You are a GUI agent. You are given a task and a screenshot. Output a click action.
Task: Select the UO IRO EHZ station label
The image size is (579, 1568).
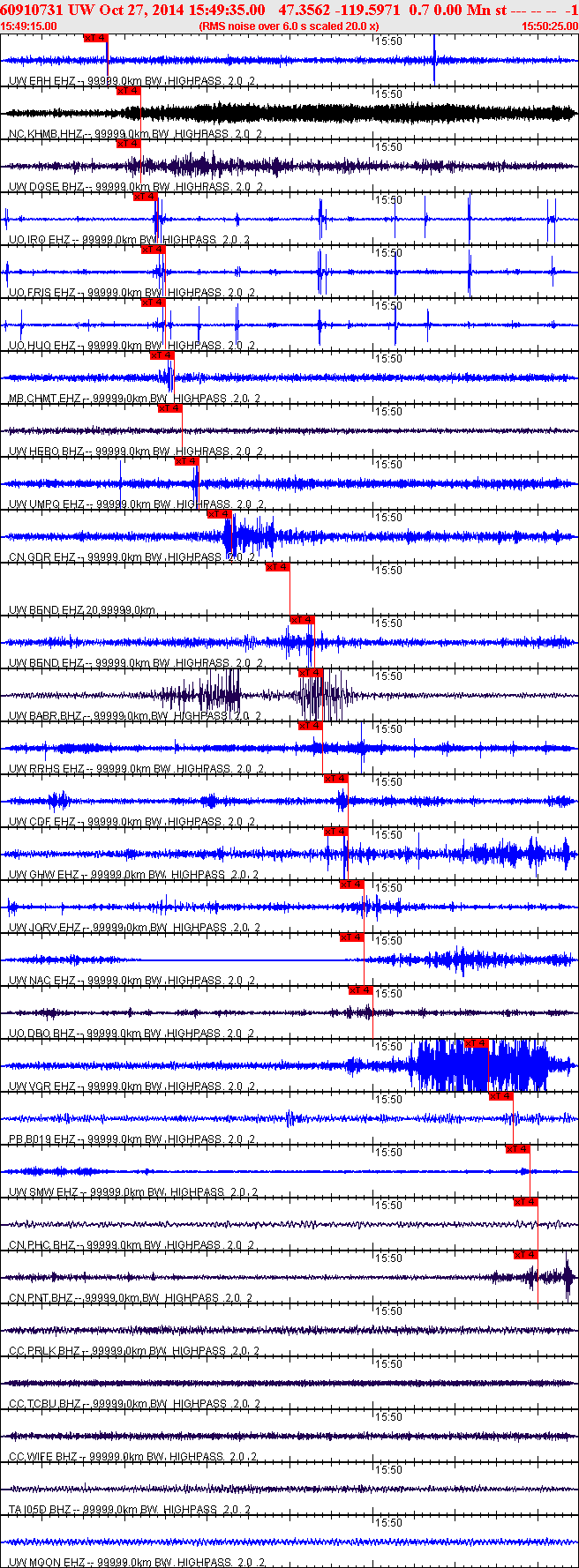pyautogui.click(x=129, y=240)
